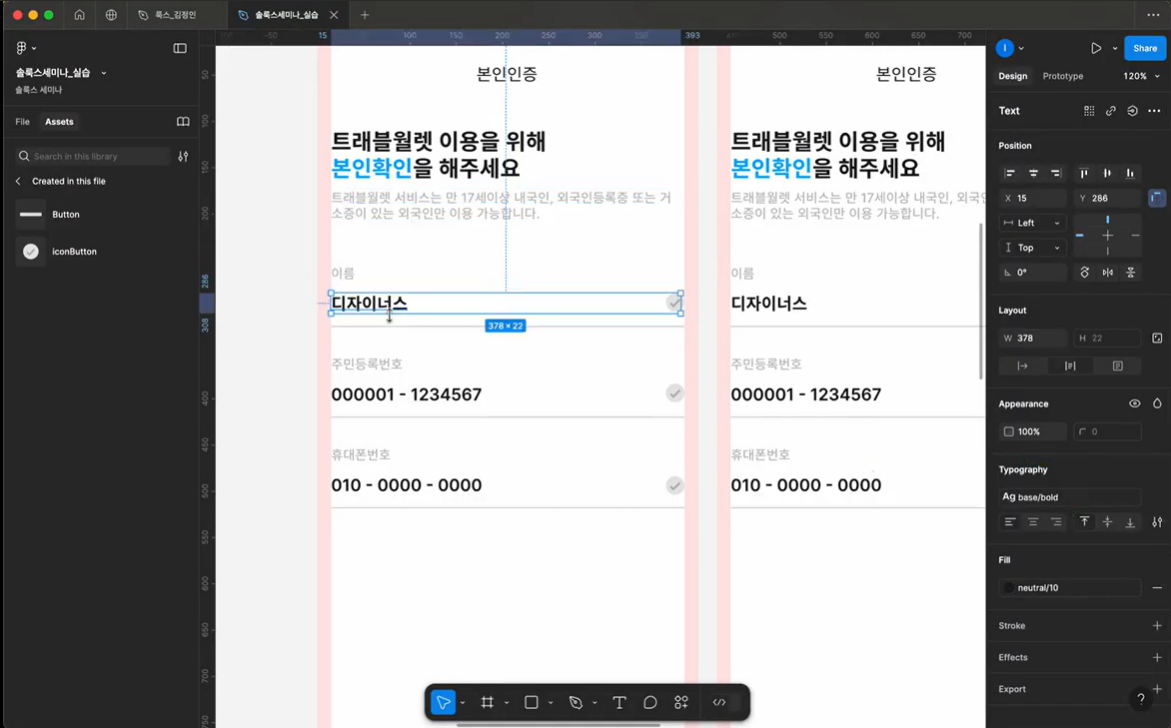Expand the present play options chevron
The height and width of the screenshot is (728, 1171).
[1115, 49]
